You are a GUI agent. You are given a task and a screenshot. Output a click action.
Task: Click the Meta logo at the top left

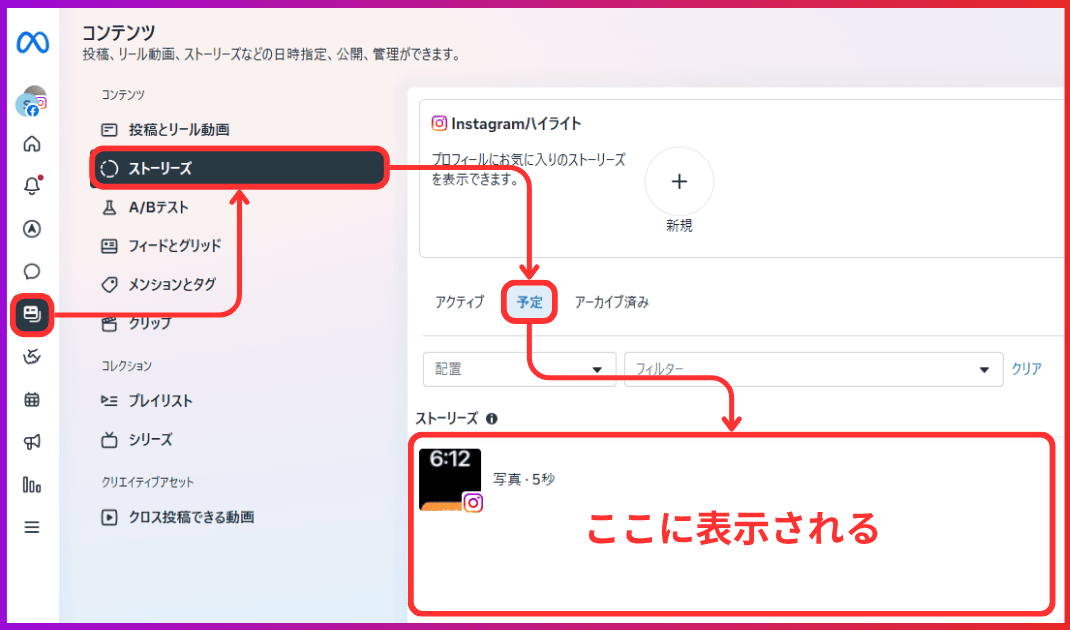click(31, 40)
